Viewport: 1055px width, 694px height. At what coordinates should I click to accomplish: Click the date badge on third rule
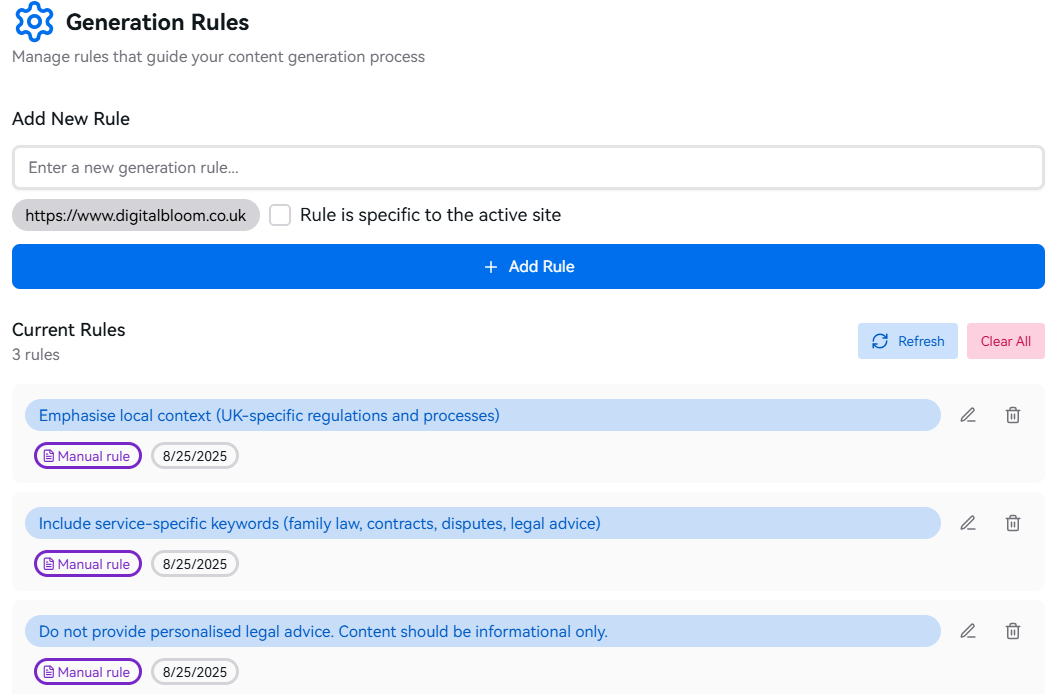point(195,672)
